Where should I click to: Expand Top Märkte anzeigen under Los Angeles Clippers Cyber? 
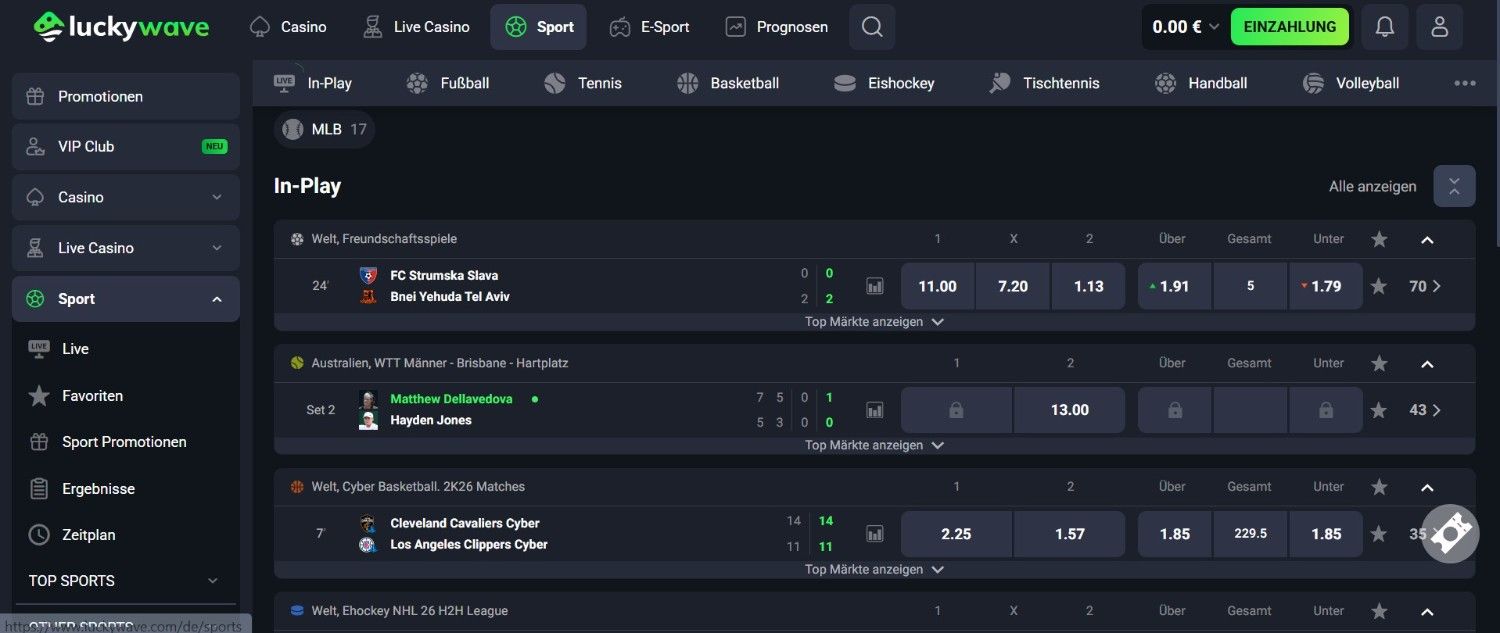pyautogui.click(x=874, y=569)
